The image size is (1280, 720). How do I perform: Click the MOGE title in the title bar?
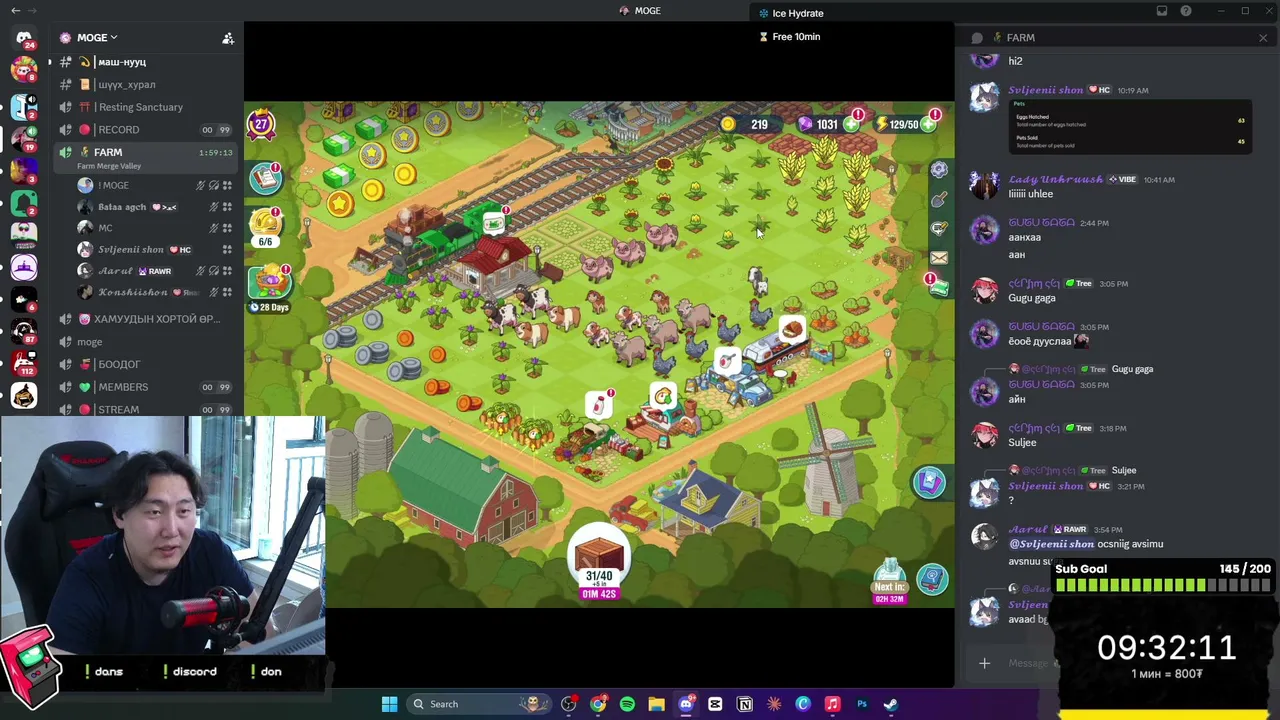[641, 11]
